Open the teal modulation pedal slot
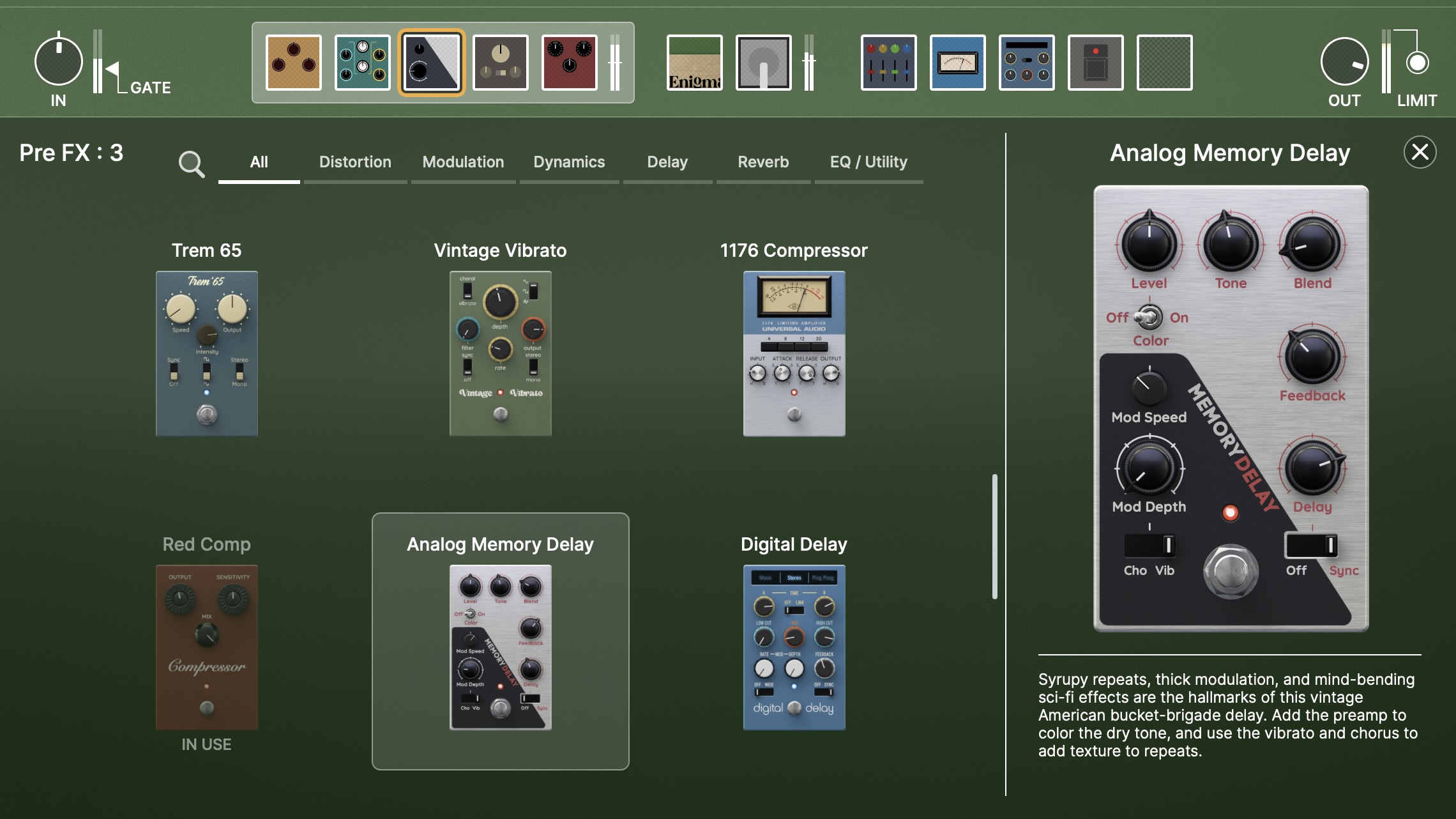The width and height of the screenshot is (1456, 819). [362, 62]
